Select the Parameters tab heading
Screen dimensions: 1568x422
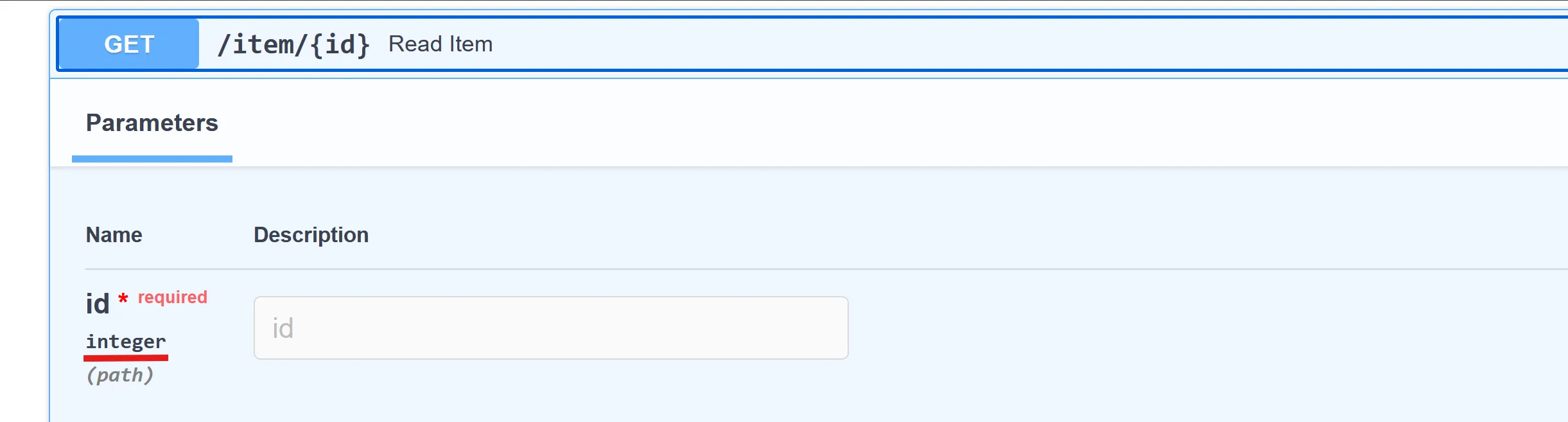coord(152,123)
